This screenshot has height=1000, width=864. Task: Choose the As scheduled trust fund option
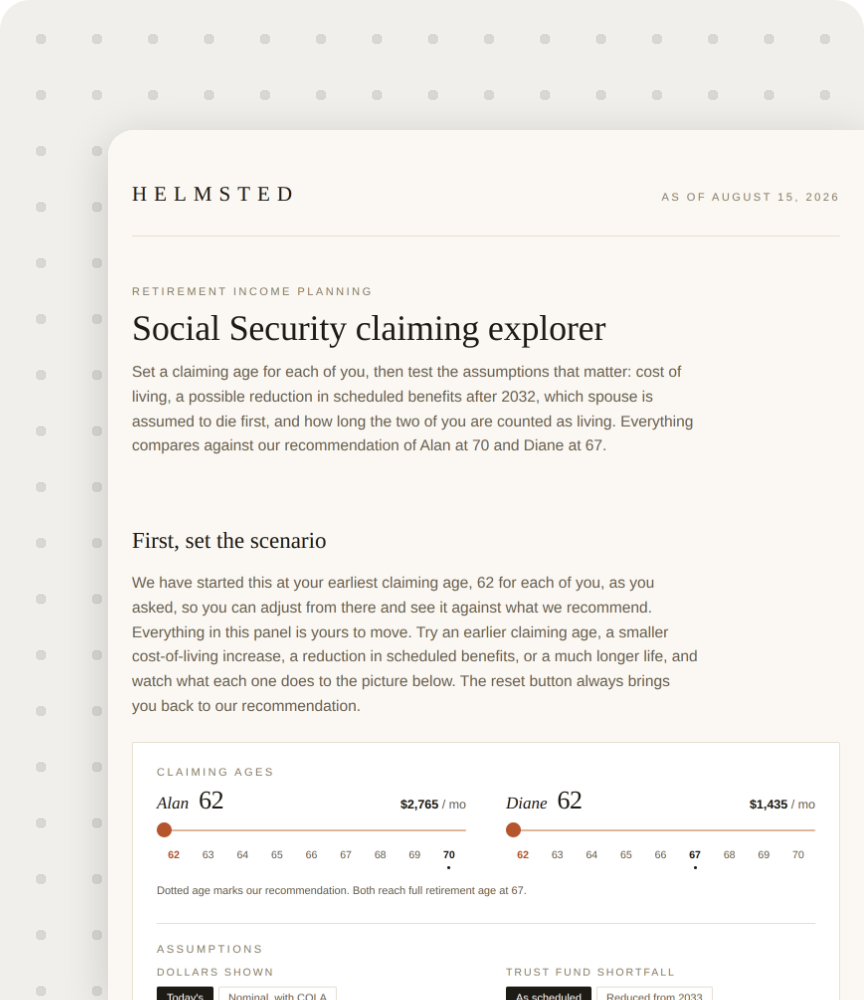click(x=548, y=994)
